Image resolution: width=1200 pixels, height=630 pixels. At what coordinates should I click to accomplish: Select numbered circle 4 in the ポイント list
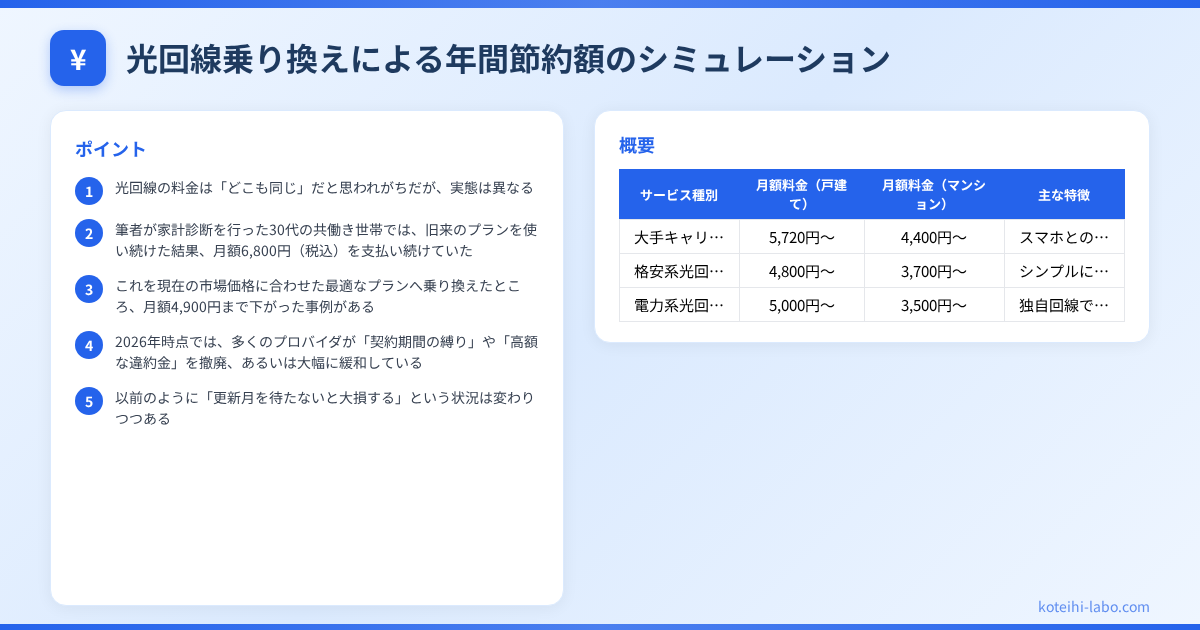89,345
